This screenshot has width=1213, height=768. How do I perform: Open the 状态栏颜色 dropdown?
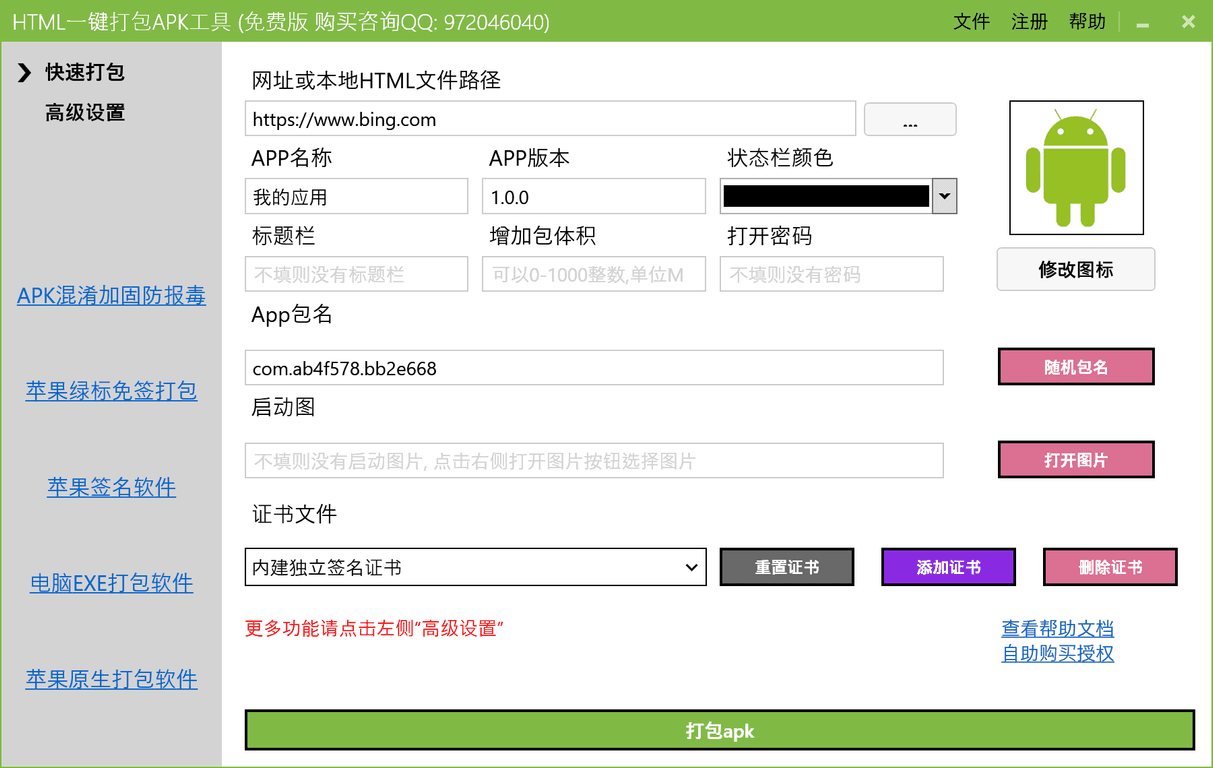tap(943, 196)
